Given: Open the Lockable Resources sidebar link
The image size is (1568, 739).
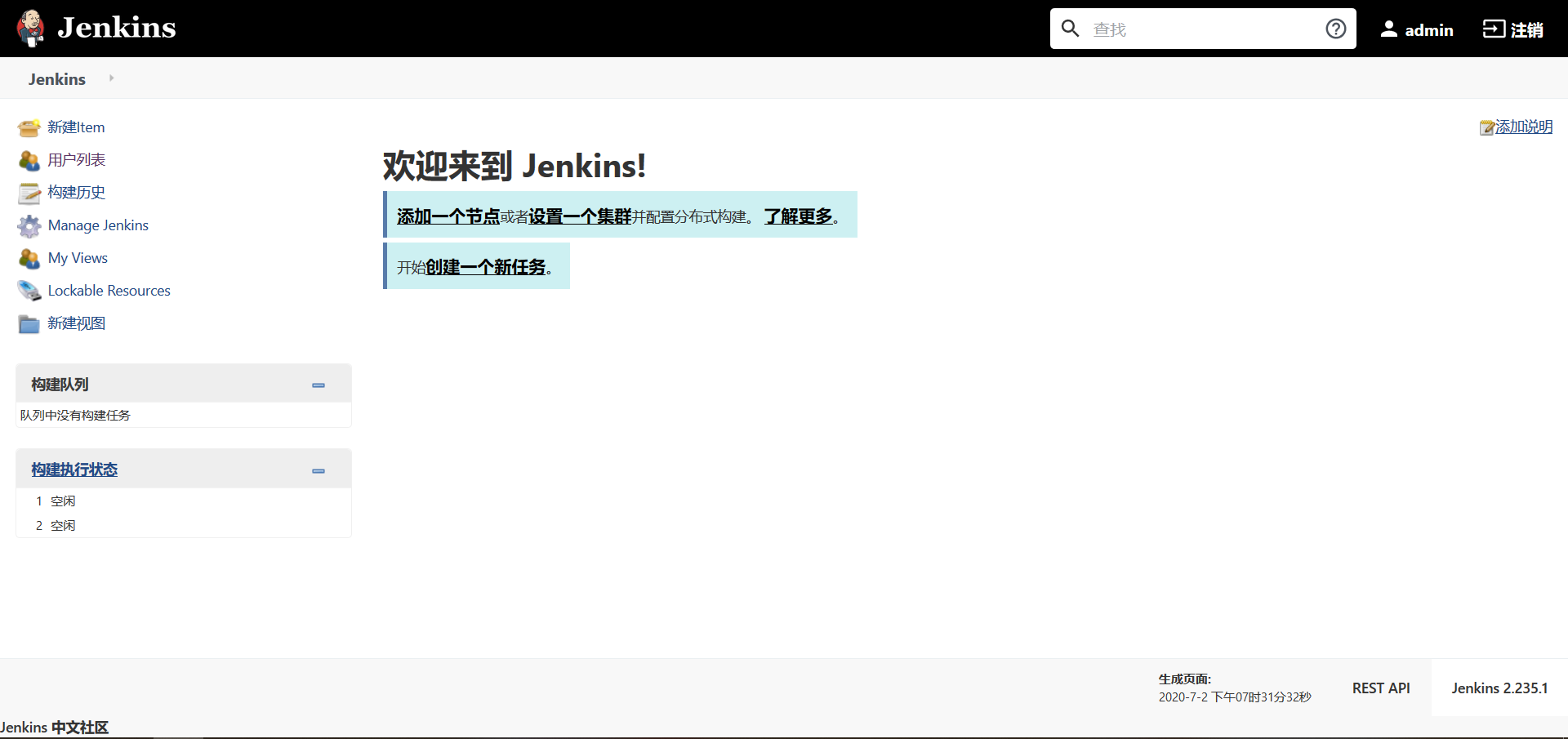Looking at the screenshot, I should click(109, 291).
